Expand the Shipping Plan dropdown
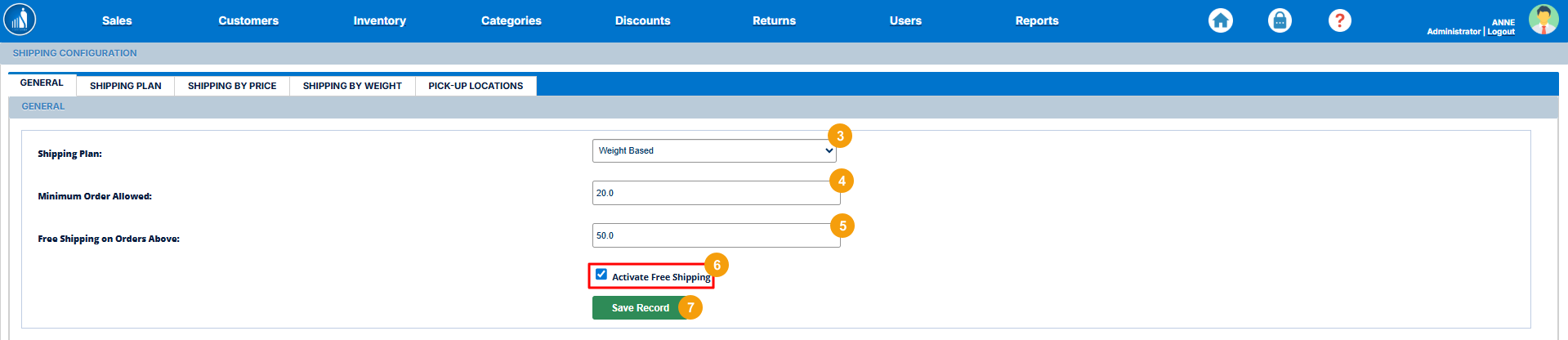1568x340 pixels. (x=713, y=150)
